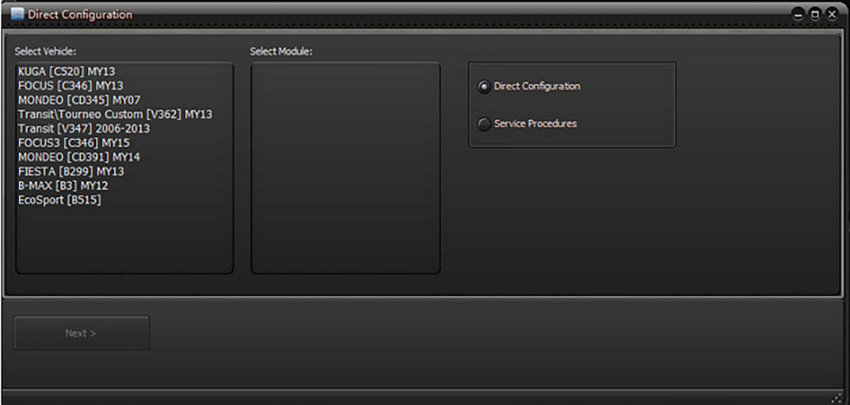Pick Transit\Tourneo Custom [V362] MY13

tap(115, 114)
